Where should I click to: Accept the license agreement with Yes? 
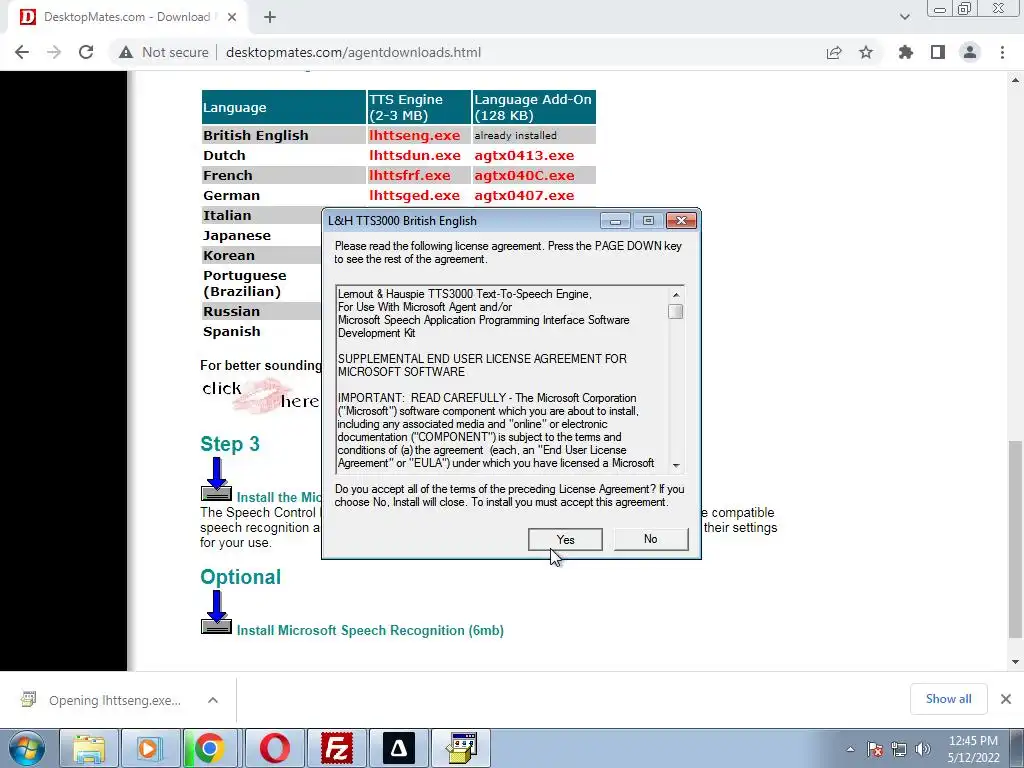(x=565, y=539)
